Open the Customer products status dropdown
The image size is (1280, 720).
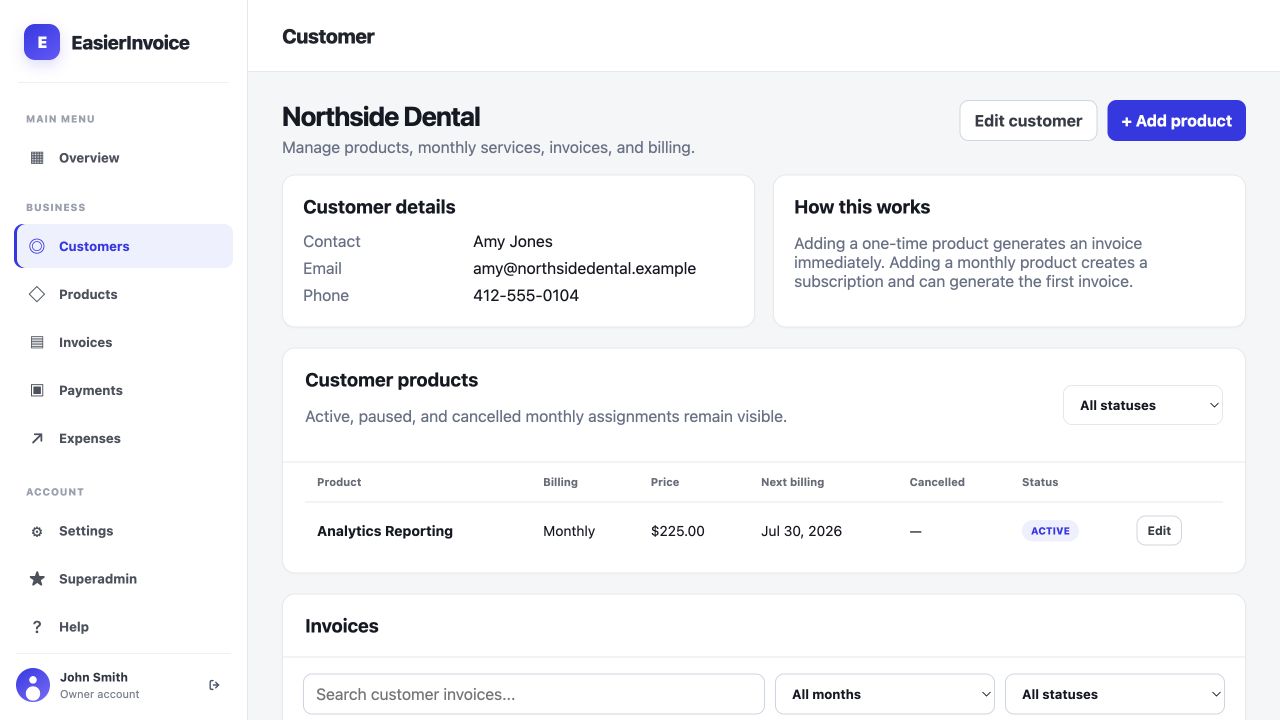coord(1143,405)
